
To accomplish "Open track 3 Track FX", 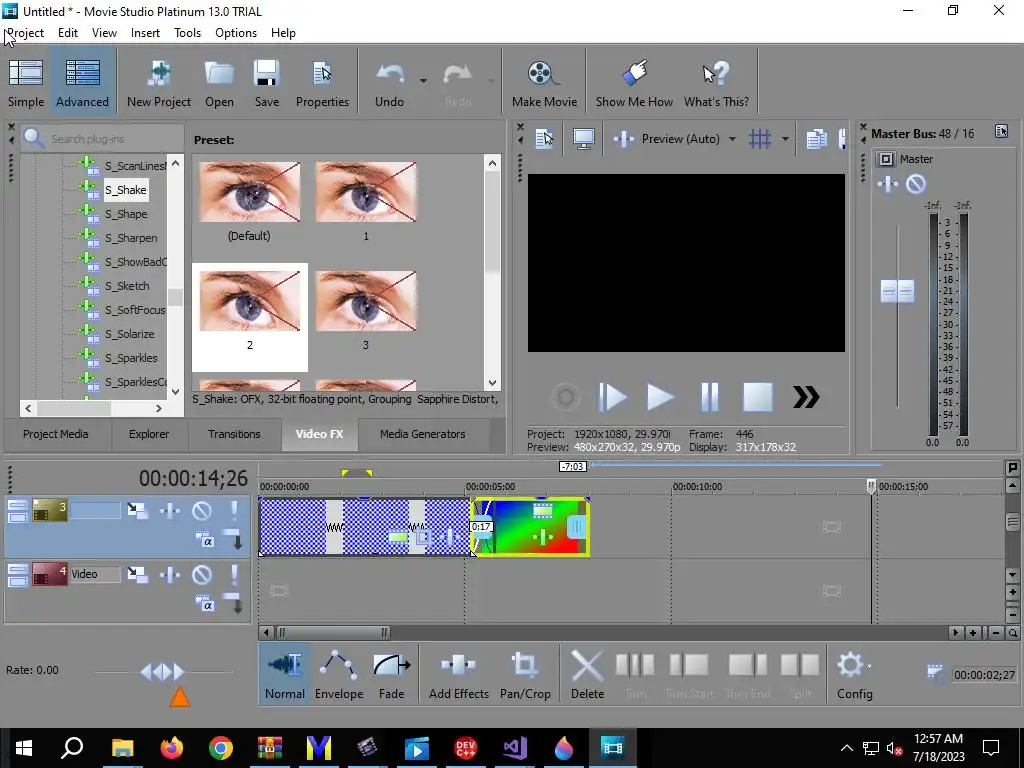I will [x=170, y=511].
